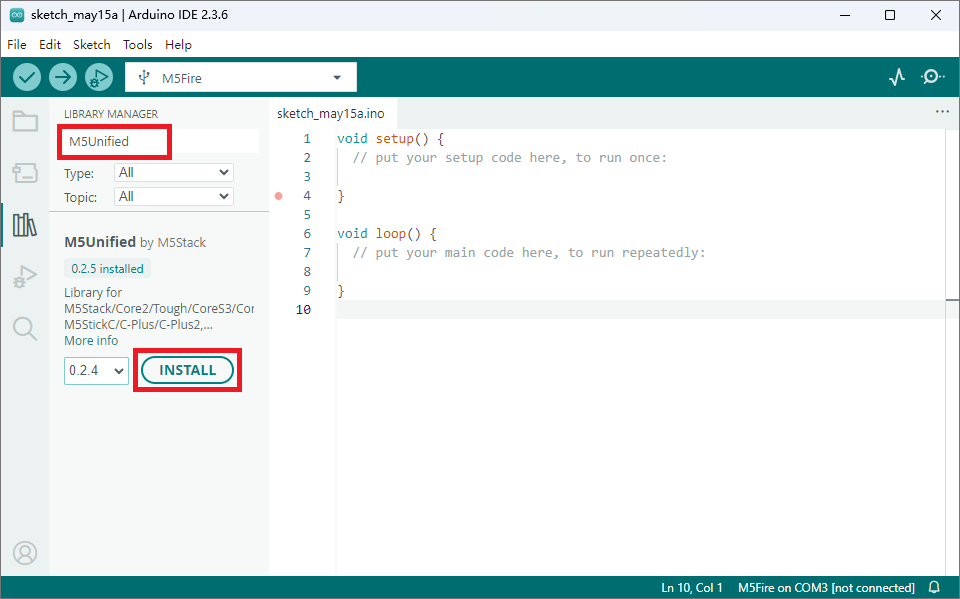
Task: Click the main code comment on line 7
Action: tap(529, 253)
